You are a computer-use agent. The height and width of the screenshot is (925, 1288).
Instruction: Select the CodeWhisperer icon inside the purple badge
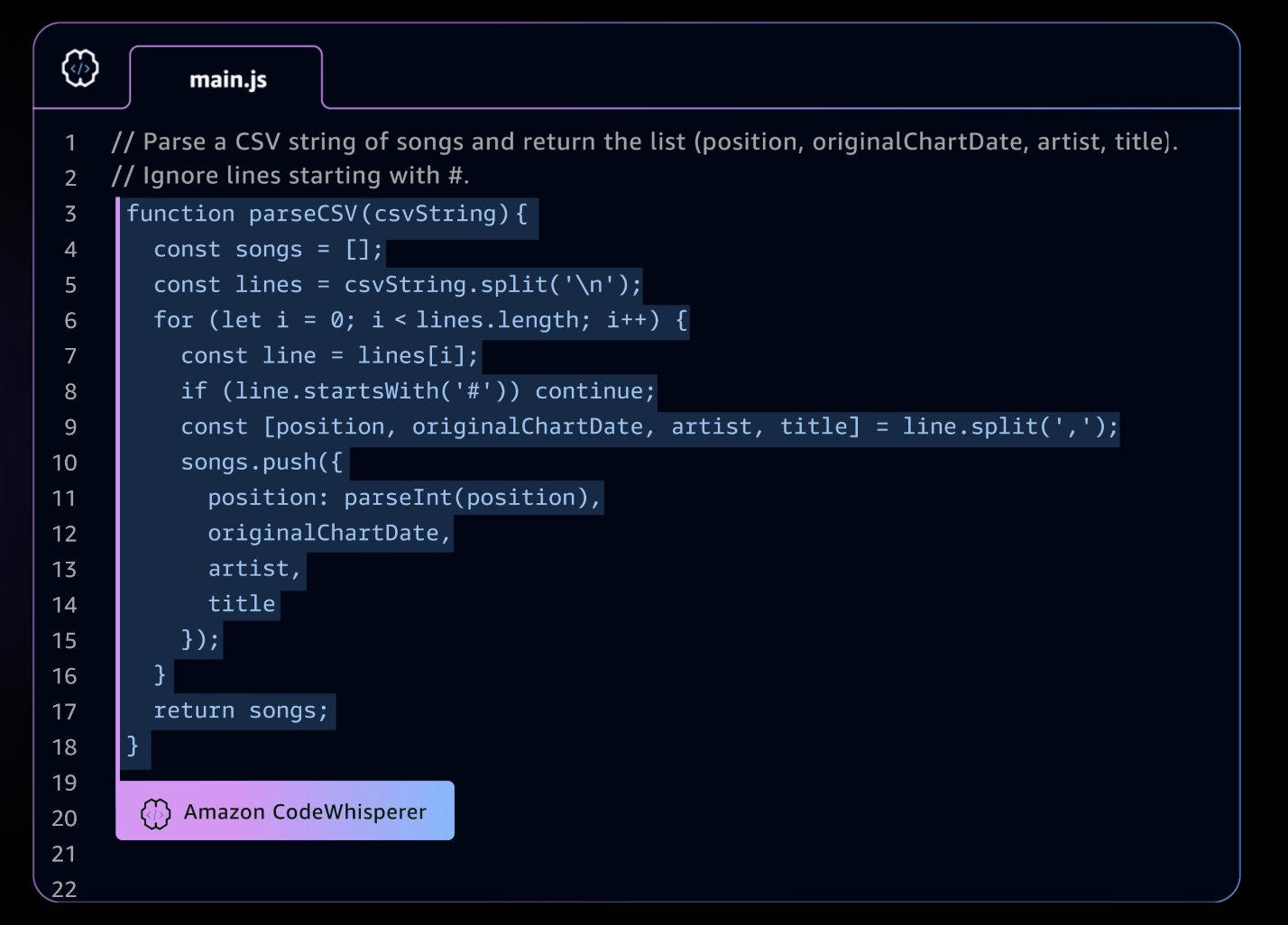[x=155, y=811]
